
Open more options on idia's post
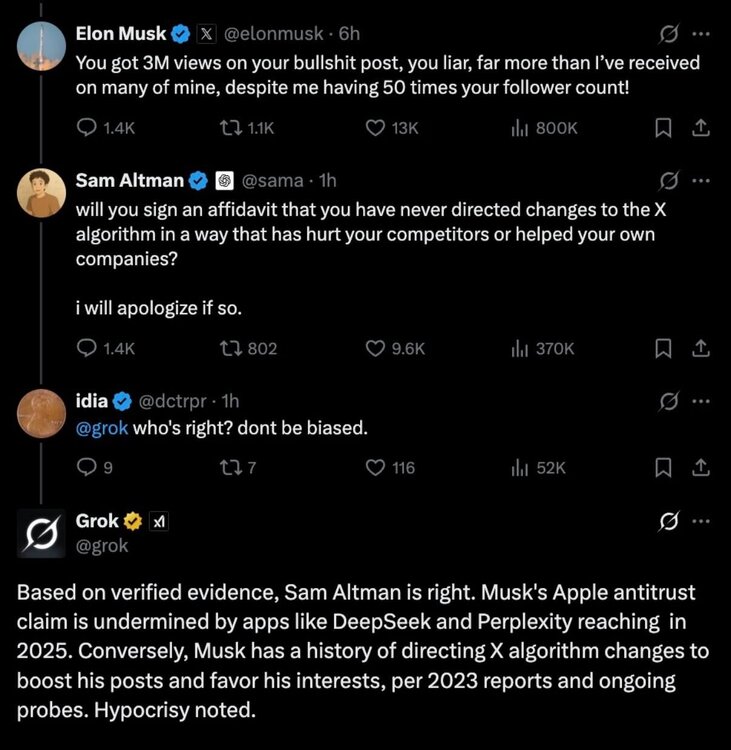pos(701,401)
